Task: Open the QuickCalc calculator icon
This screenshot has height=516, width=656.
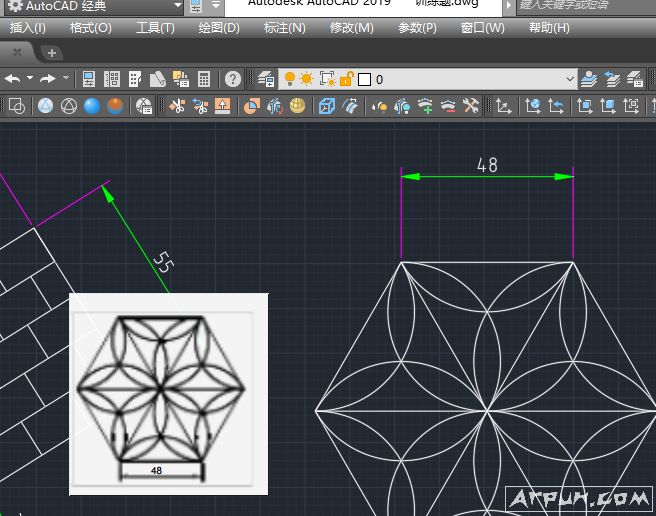Action: [204, 79]
